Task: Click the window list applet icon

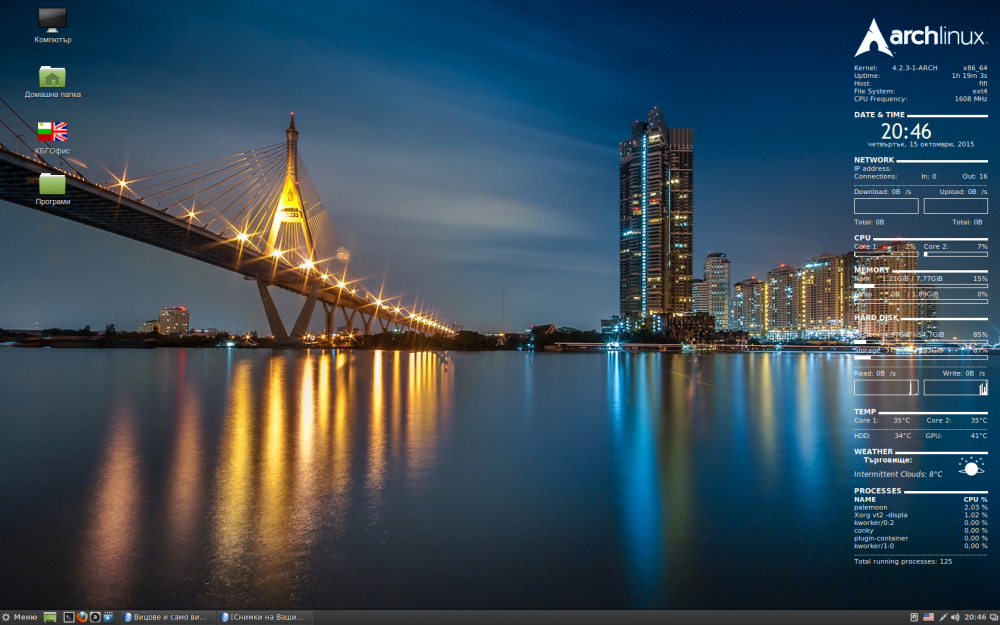Action: [994, 617]
